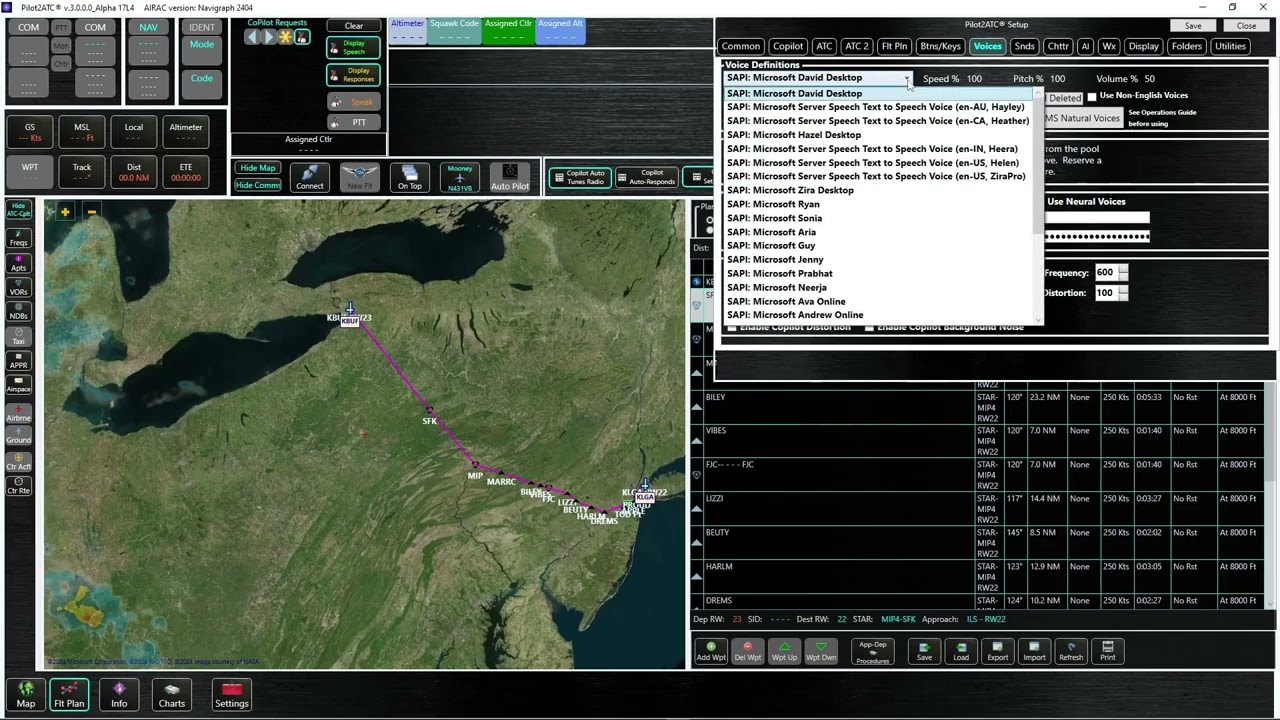Show the NDBs map layer
The image size is (1280, 720).
(x=18, y=310)
